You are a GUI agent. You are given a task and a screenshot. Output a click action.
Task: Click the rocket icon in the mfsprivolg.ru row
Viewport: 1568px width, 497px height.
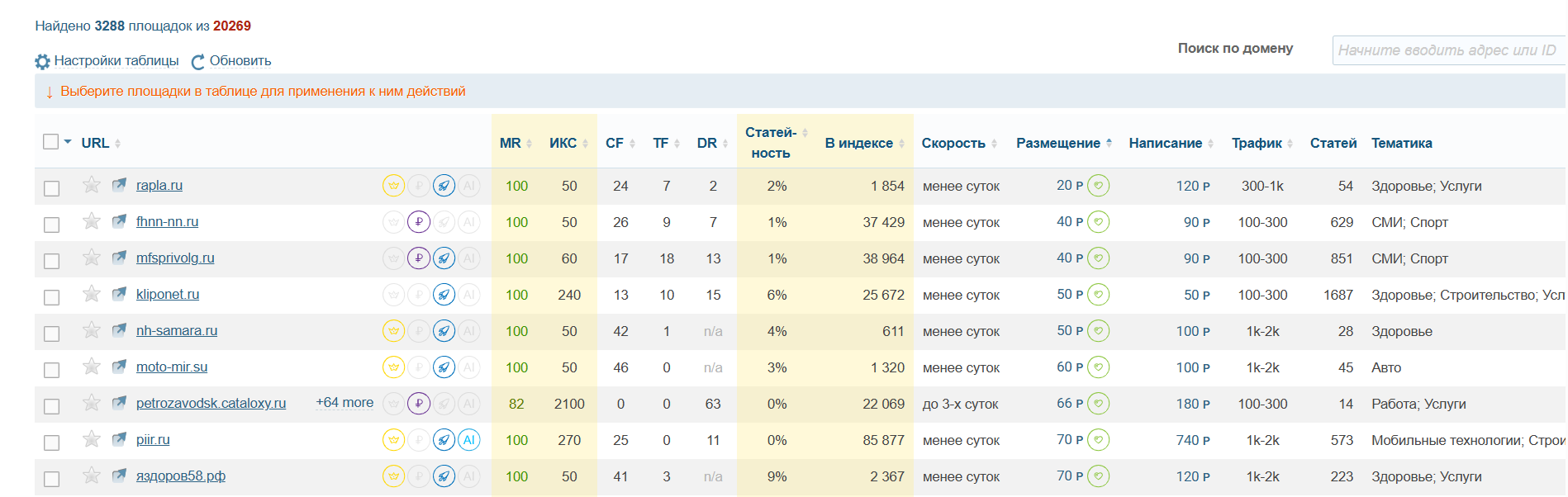tap(444, 258)
